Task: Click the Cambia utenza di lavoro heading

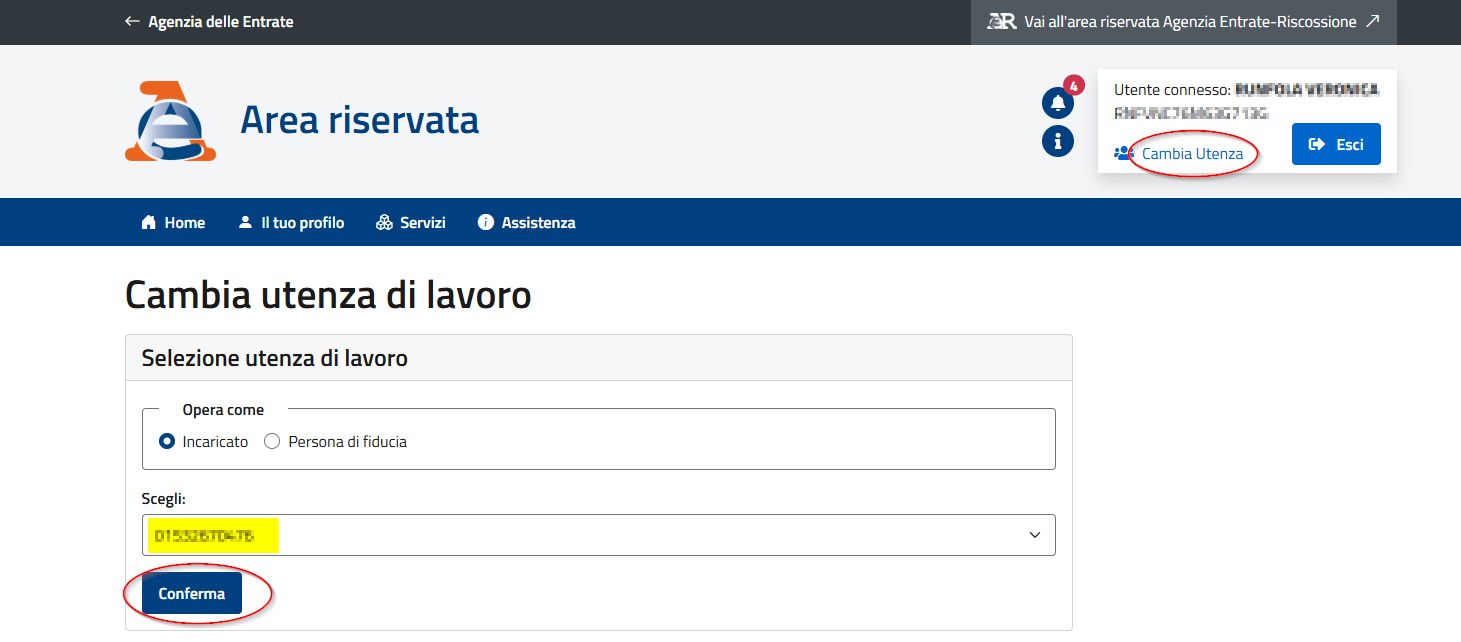Action: (328, 296)
